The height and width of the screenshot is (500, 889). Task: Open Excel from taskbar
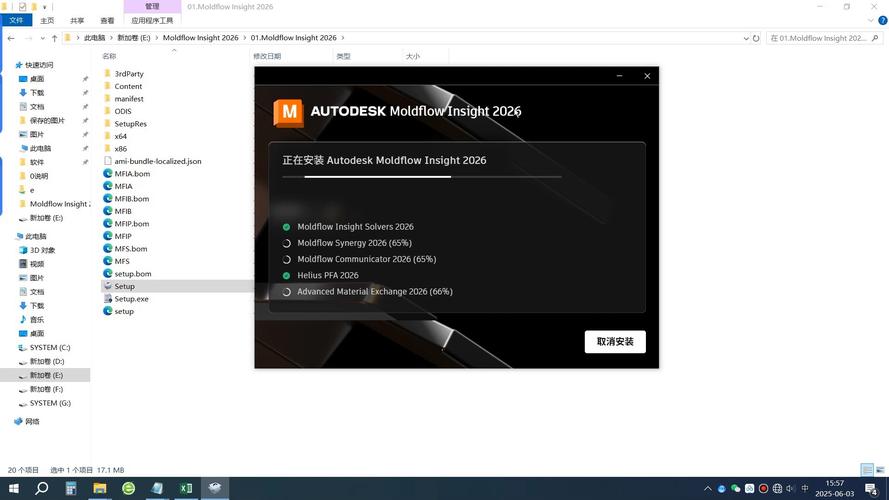point(186,488)
